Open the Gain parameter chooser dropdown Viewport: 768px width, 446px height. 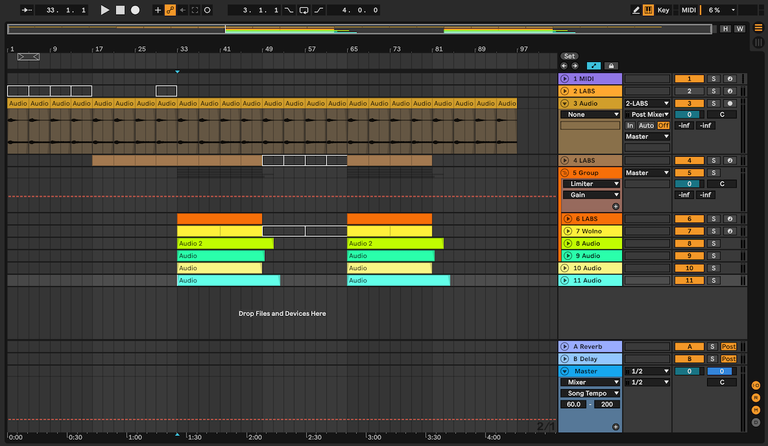(591, 195)
